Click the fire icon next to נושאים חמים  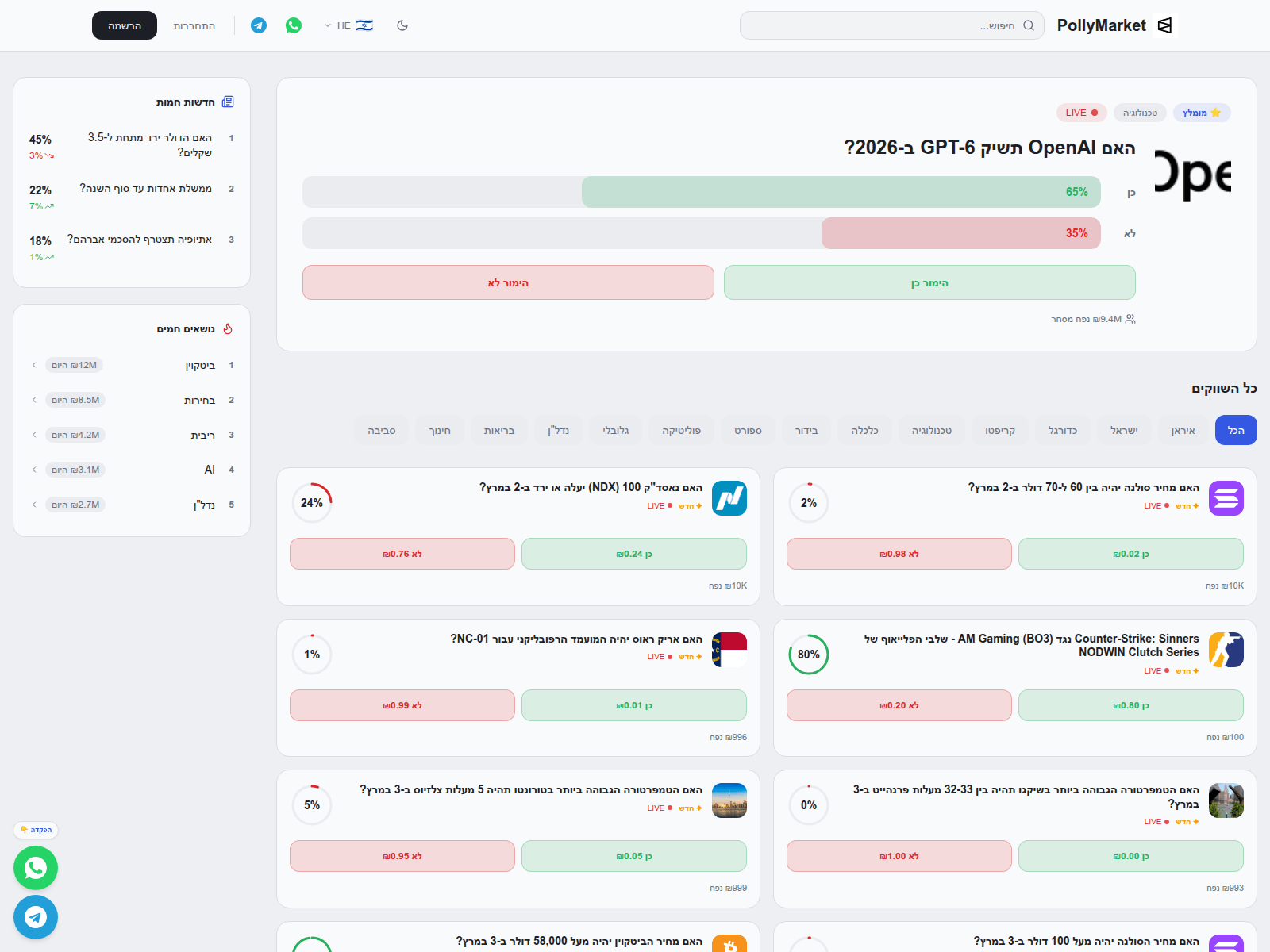(228, 328)
